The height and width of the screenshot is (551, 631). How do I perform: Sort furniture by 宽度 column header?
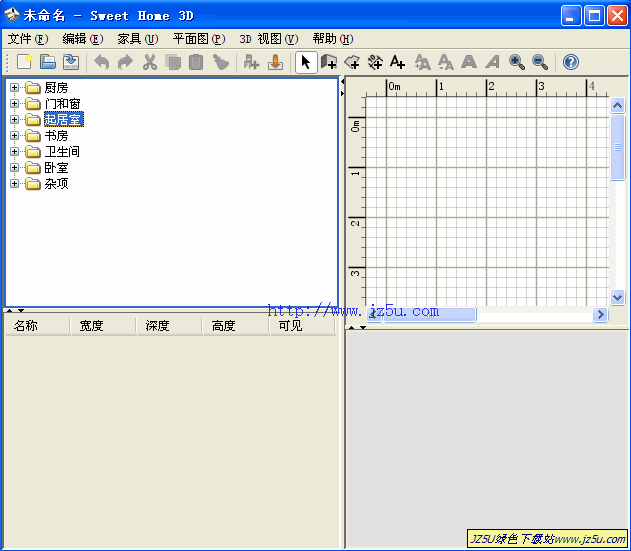tap(103, 326)
